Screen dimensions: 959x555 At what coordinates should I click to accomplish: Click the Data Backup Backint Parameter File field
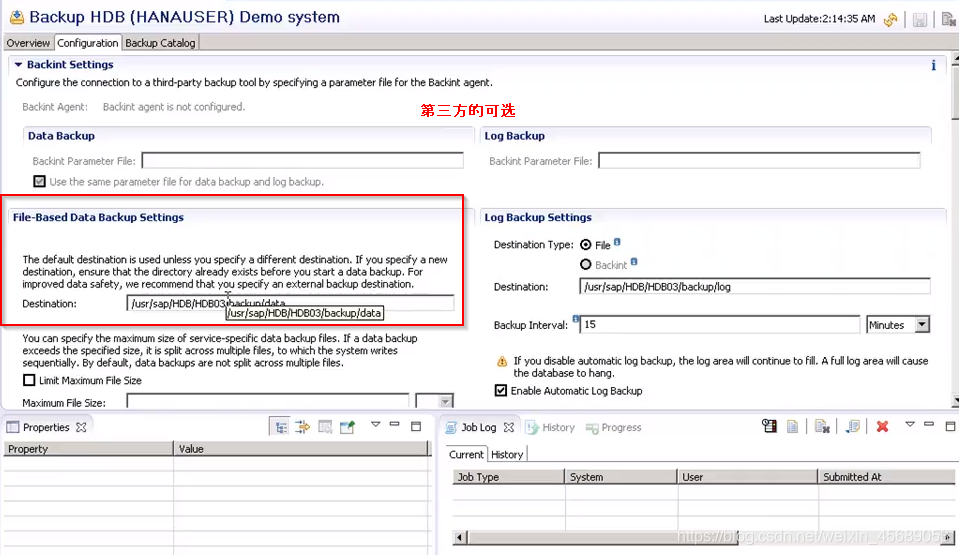[302, 160]
